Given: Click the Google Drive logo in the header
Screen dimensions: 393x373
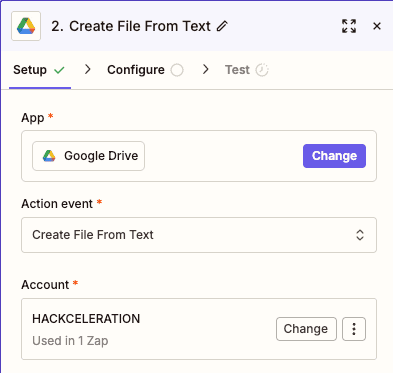Looking at the screenshot, I should (26, 26).
